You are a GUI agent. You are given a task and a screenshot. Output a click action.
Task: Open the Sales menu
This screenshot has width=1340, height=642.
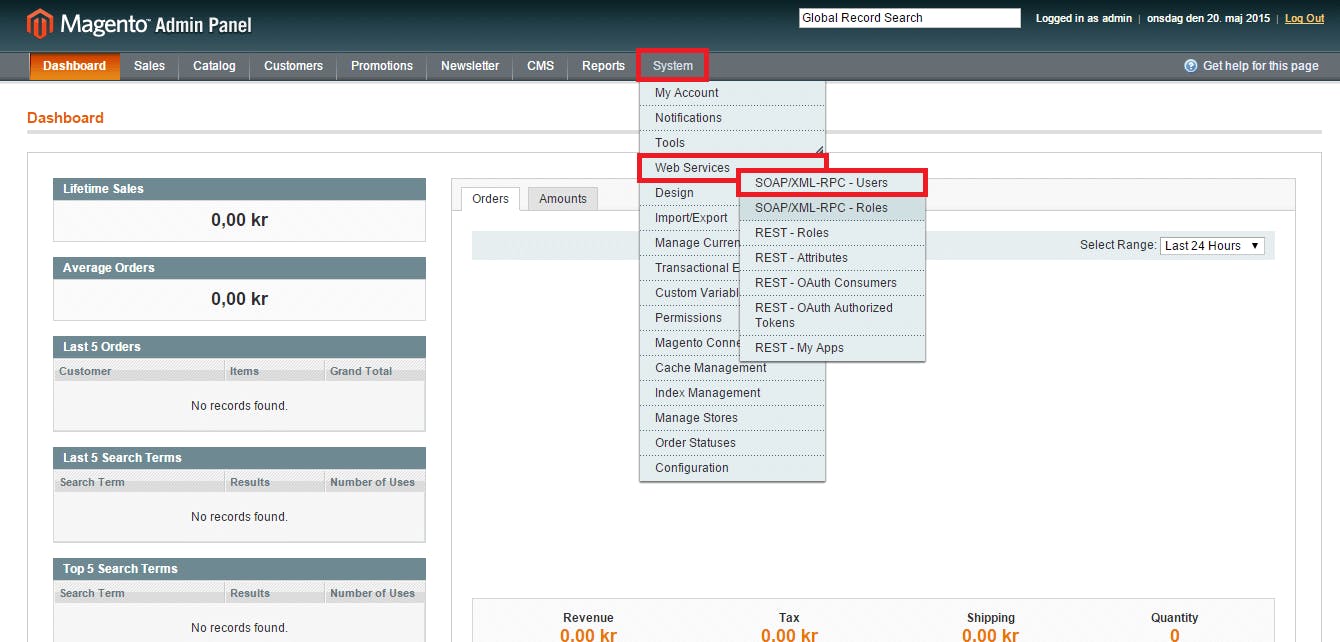[149, 66]
